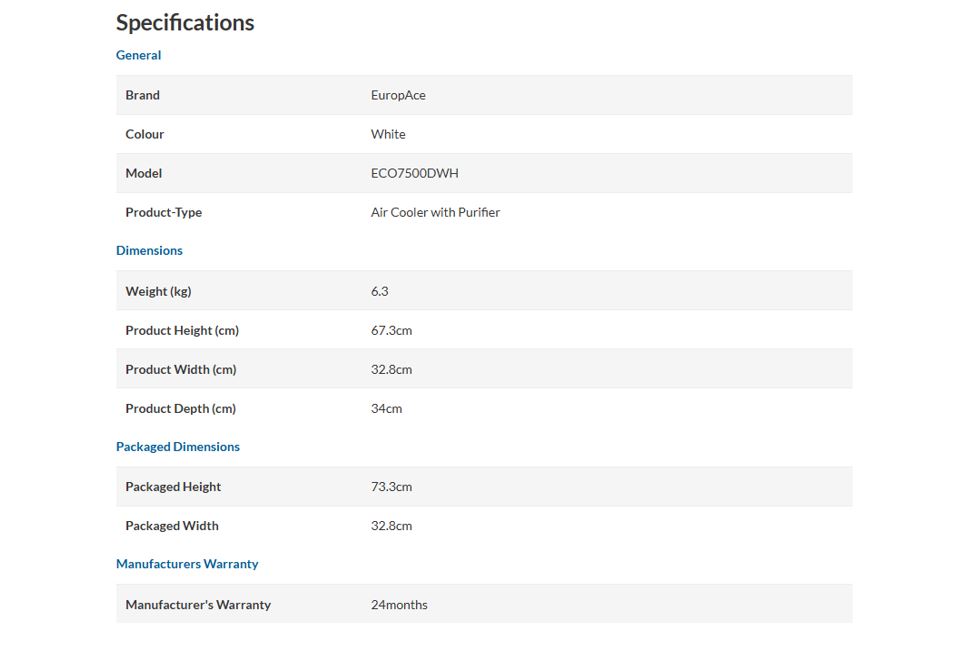
Task: Click the 73.3cm packaged height value
Action: pos(391,486)
